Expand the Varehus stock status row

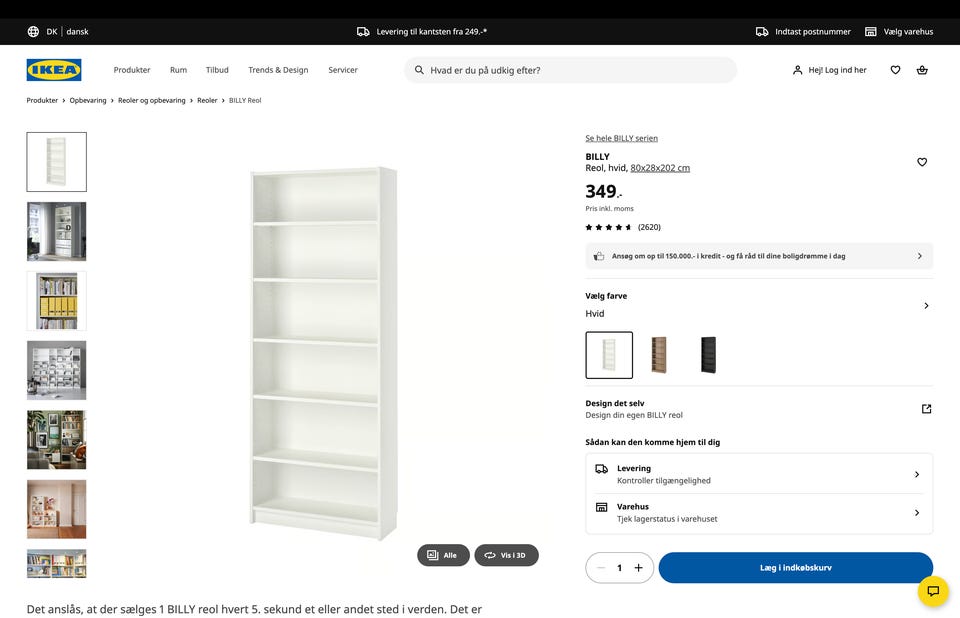pos(916,513)
